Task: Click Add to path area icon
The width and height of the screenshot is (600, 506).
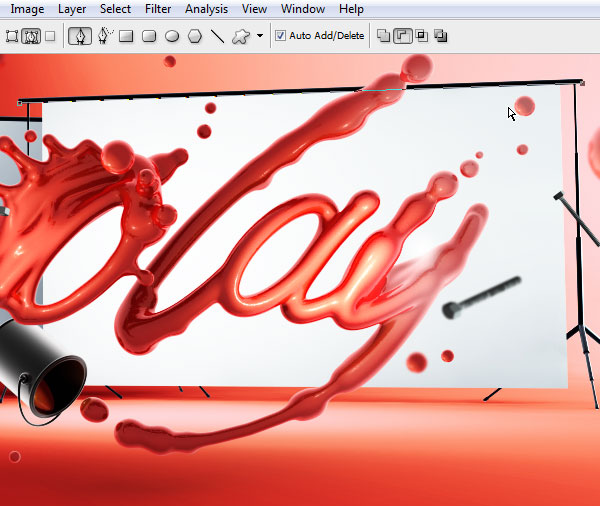Action: pyautogui.click(x=383, y=36)
